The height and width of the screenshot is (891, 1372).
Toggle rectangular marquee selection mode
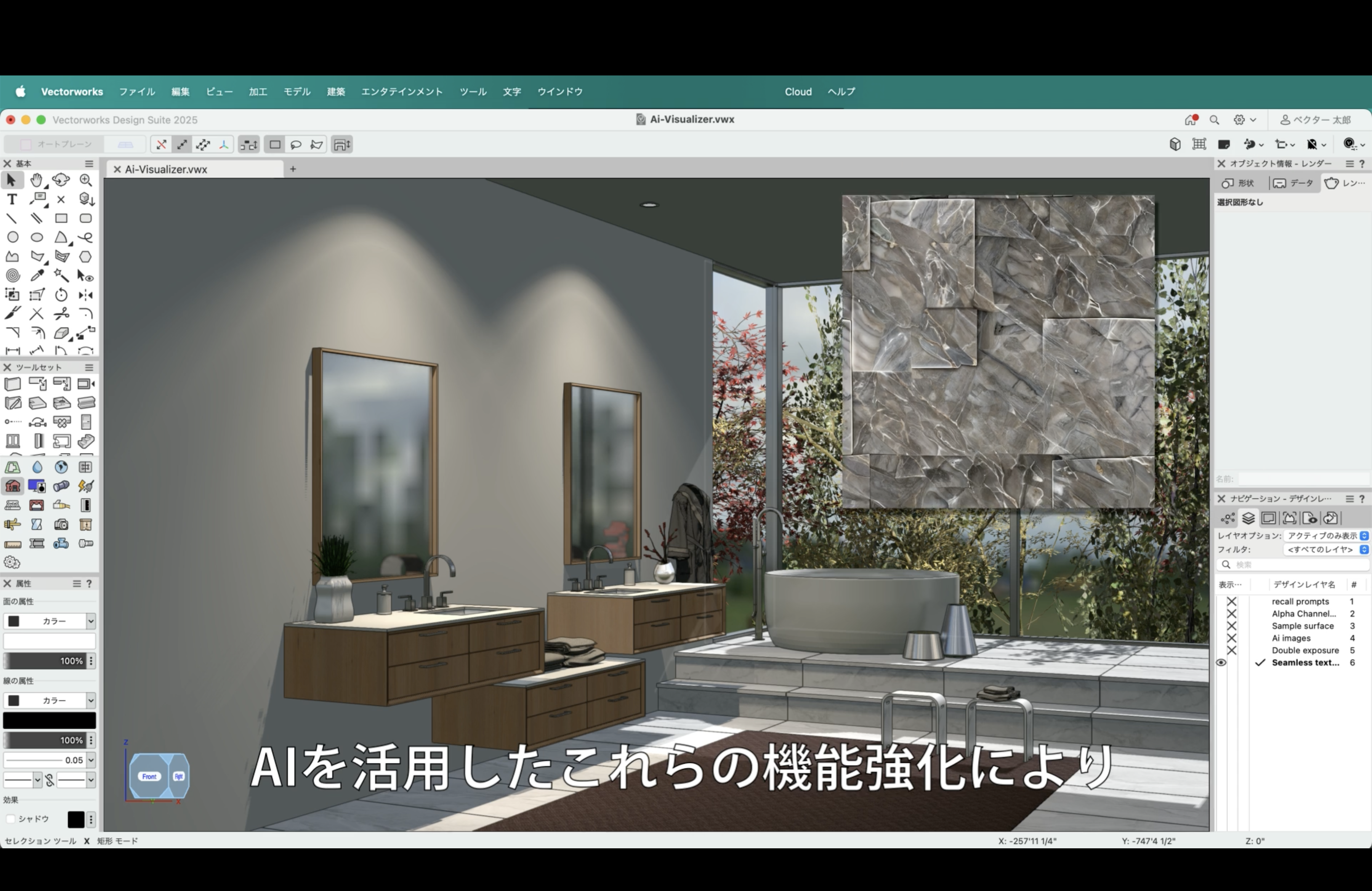click(x=275, y=144)
